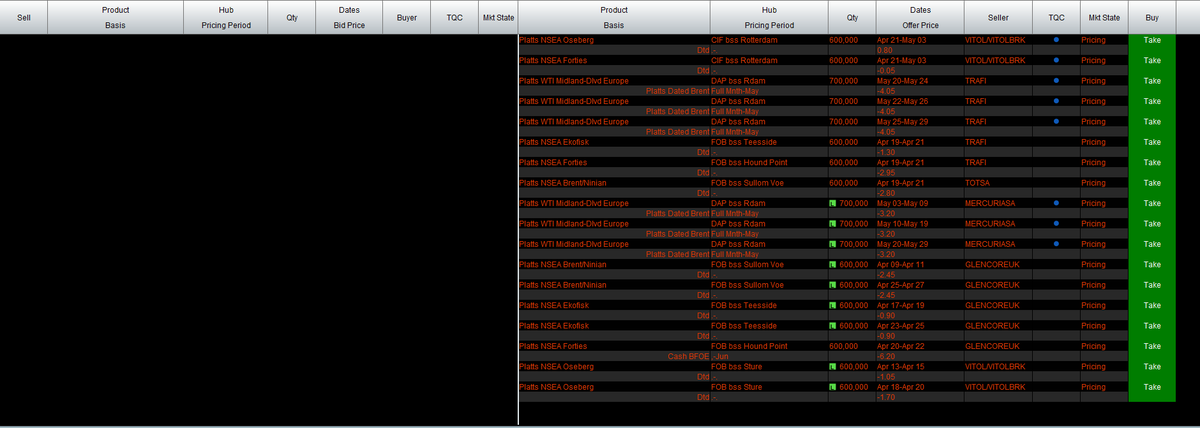
Task: Click green qty flag on Oseberg Apr 13-Apr 15 row
Action: point(834,366)
